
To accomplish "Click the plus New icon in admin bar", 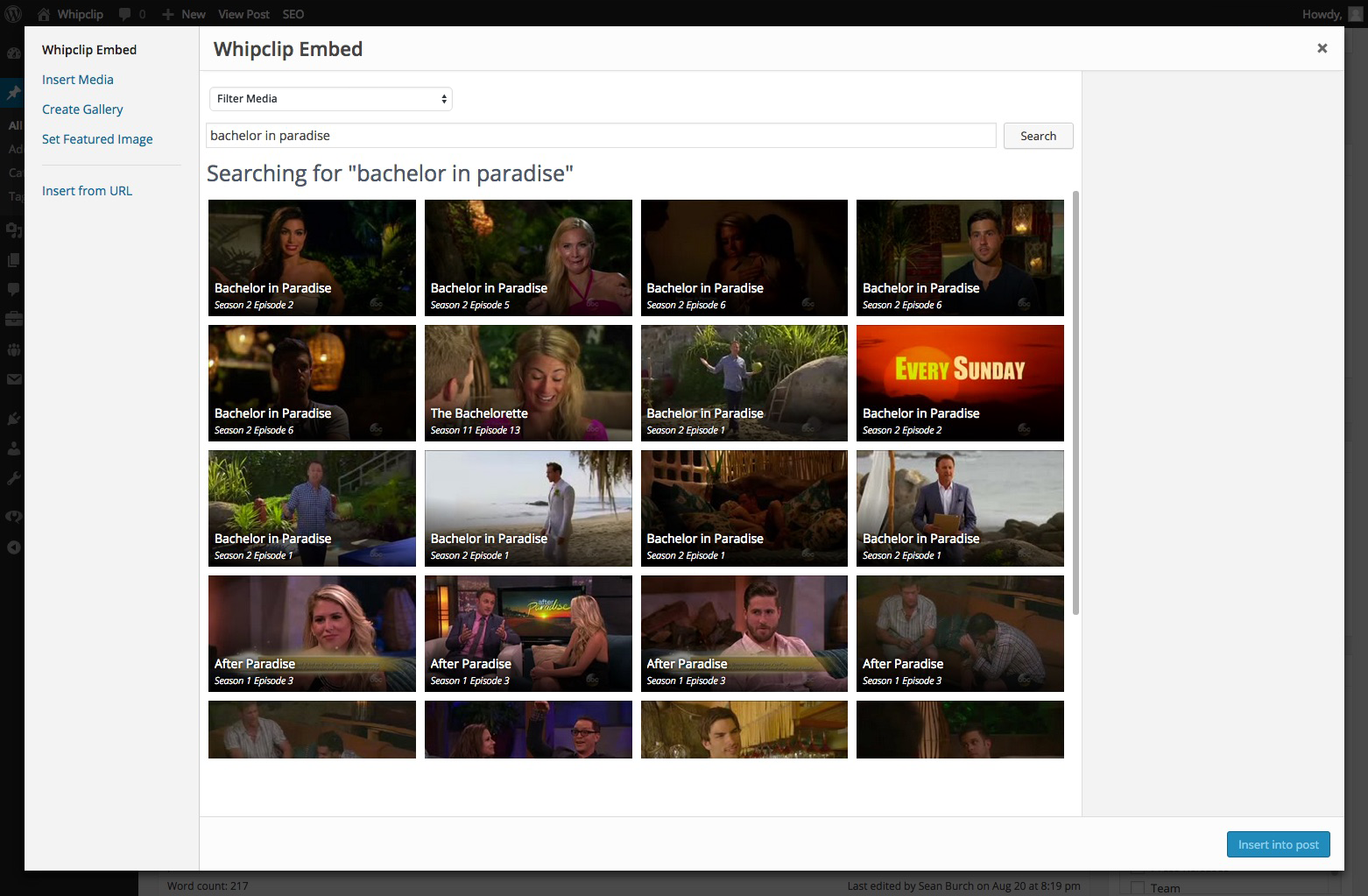I will click(x=168, y=14).
